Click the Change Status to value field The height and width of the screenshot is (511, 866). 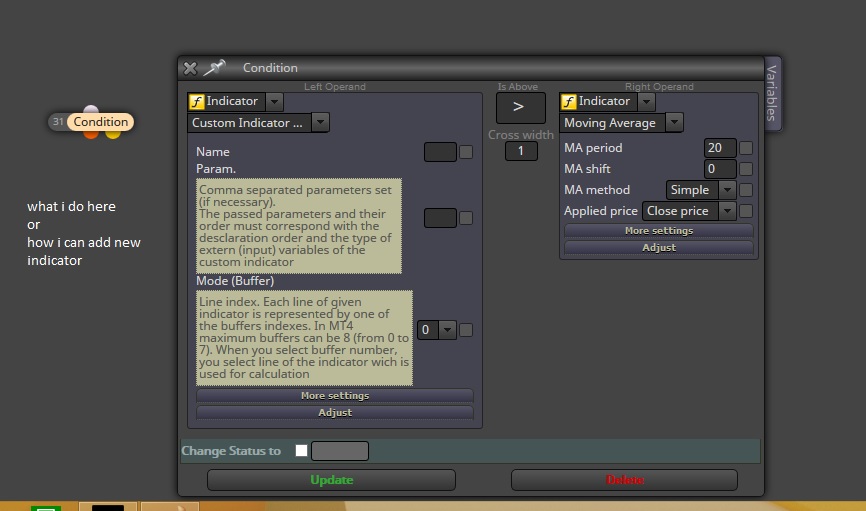click(x=340, y=451)
